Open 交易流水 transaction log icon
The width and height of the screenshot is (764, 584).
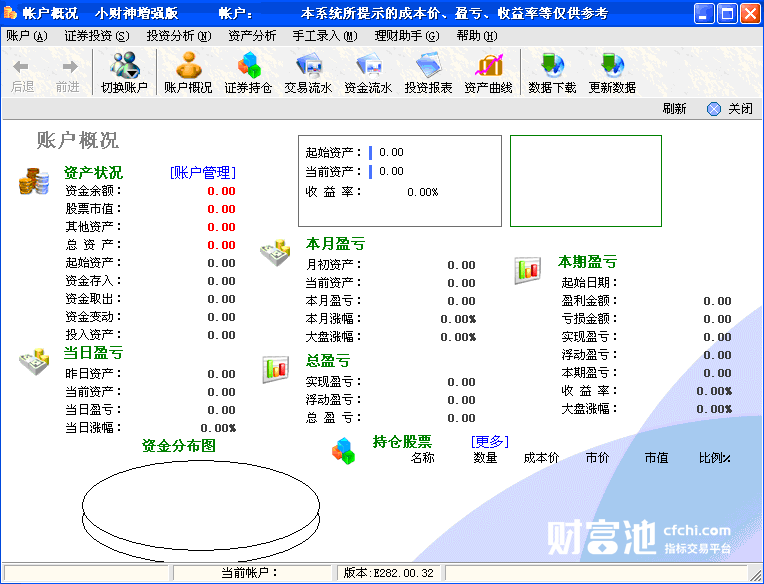point(309,65)
